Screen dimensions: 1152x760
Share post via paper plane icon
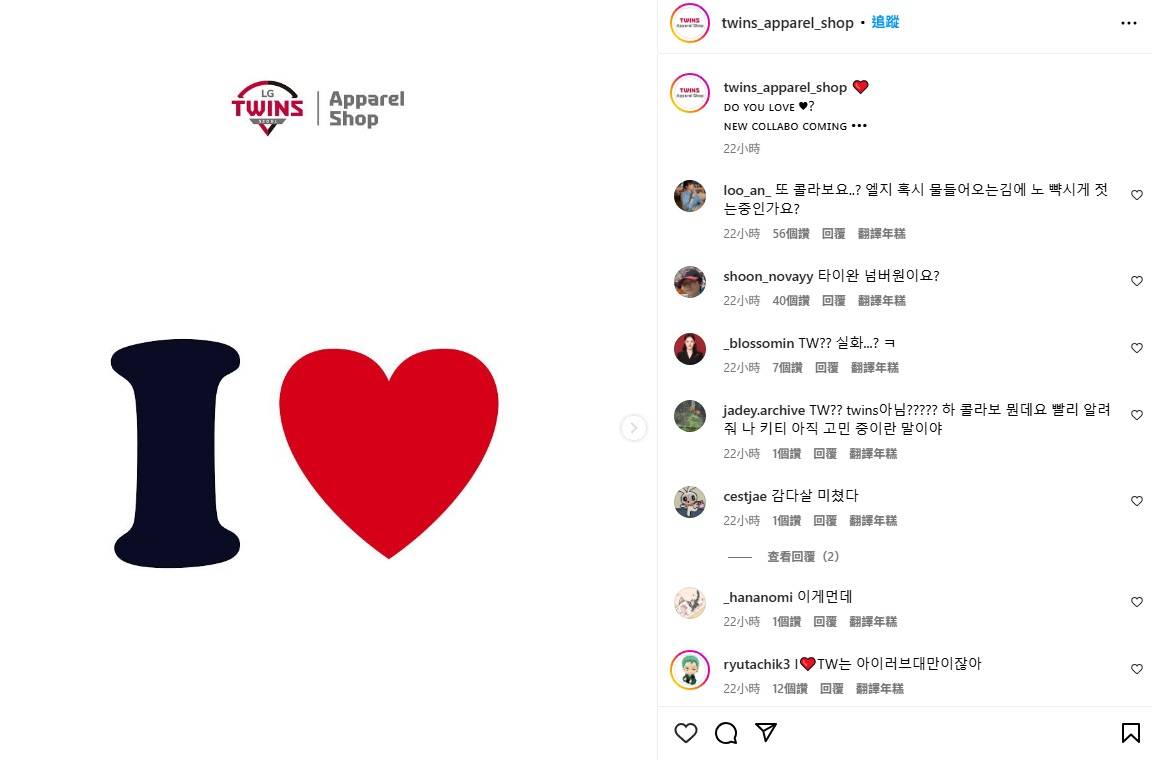(766, 732)
